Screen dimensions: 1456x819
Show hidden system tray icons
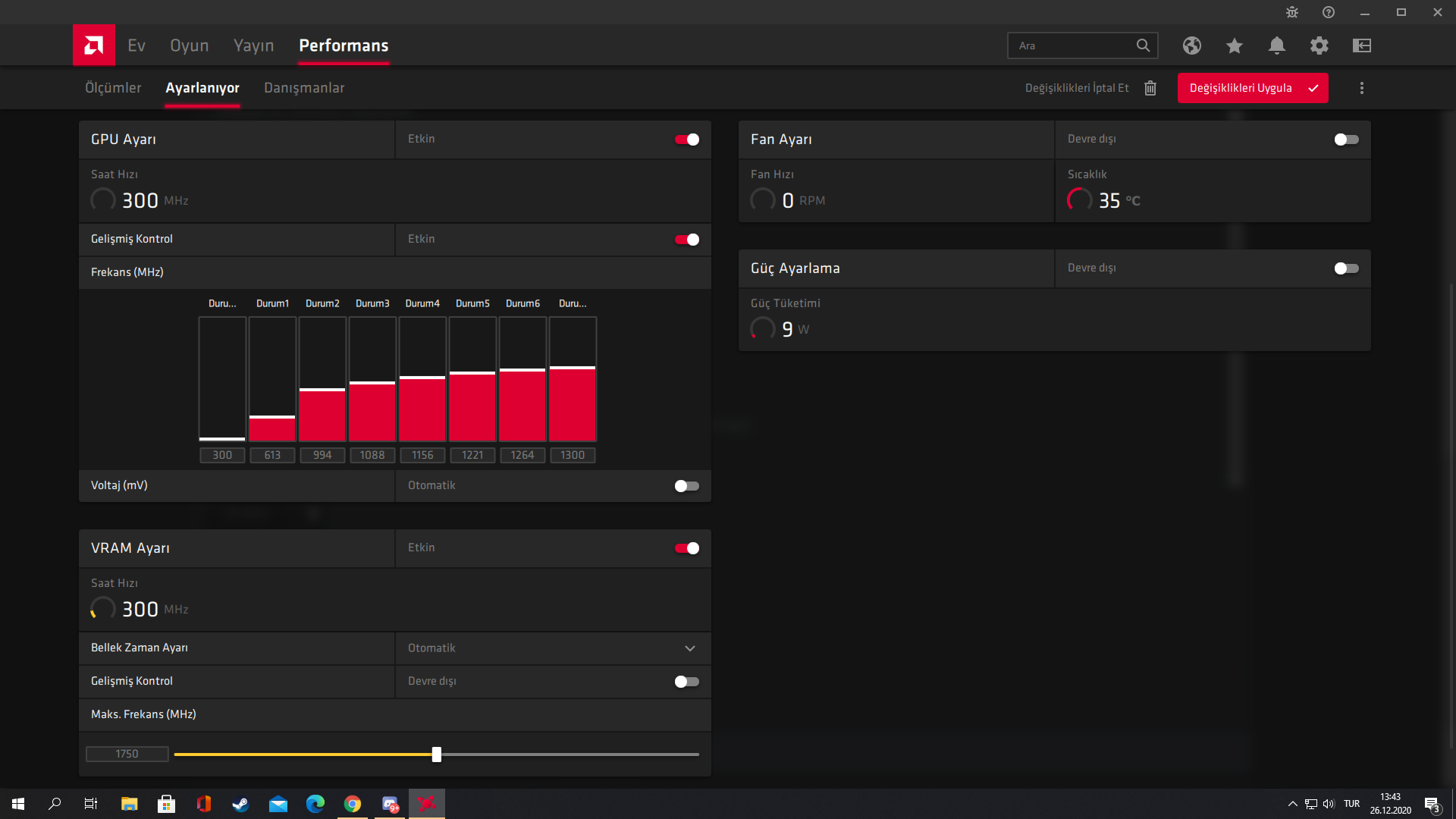click(1293, 804)
